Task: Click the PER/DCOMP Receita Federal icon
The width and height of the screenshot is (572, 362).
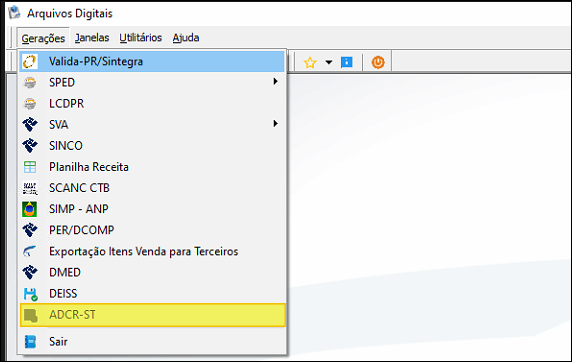Action: 30,230
